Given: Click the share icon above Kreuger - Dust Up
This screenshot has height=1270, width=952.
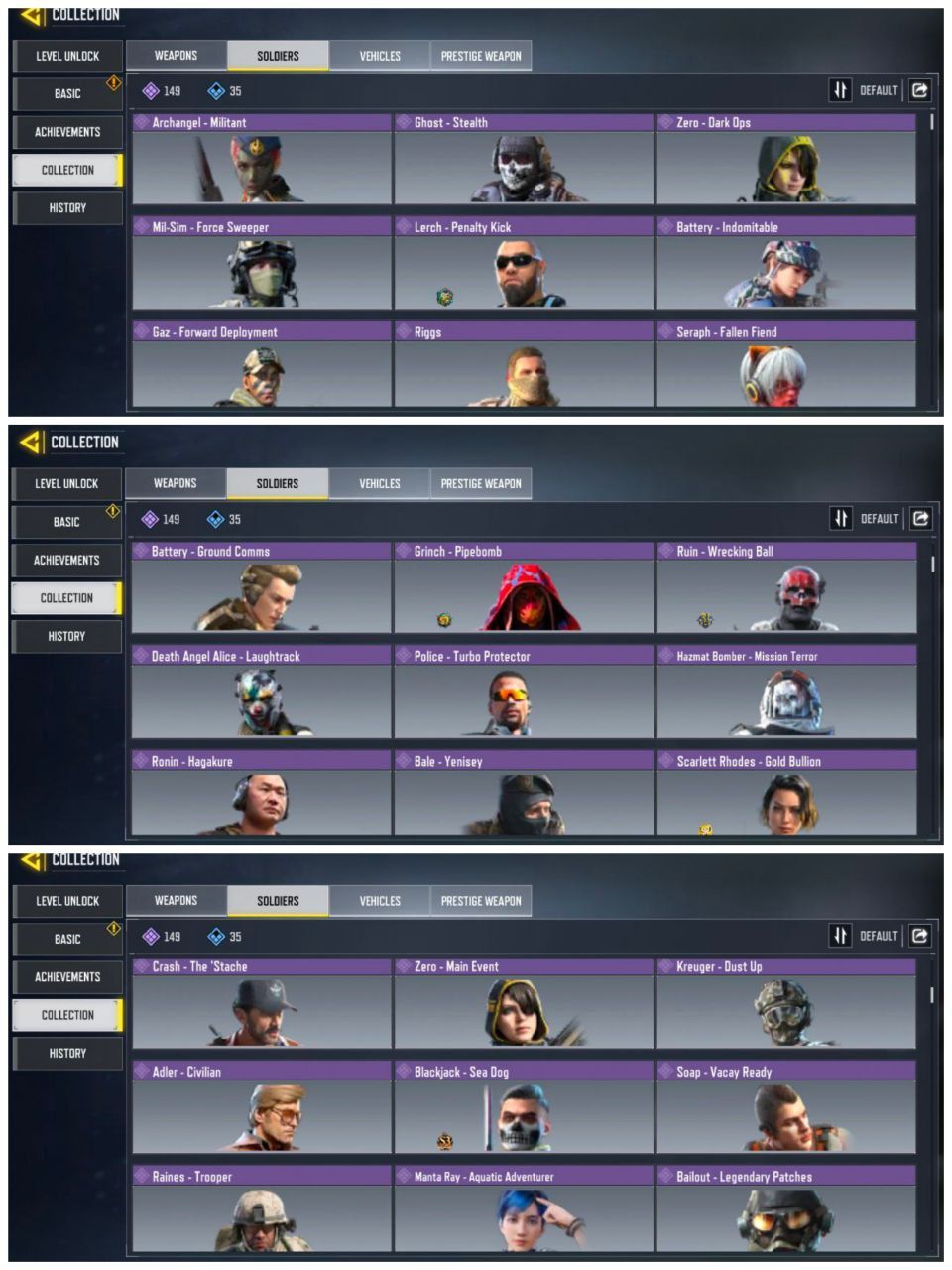Looking at the screenshot, I should click(920, 935).
